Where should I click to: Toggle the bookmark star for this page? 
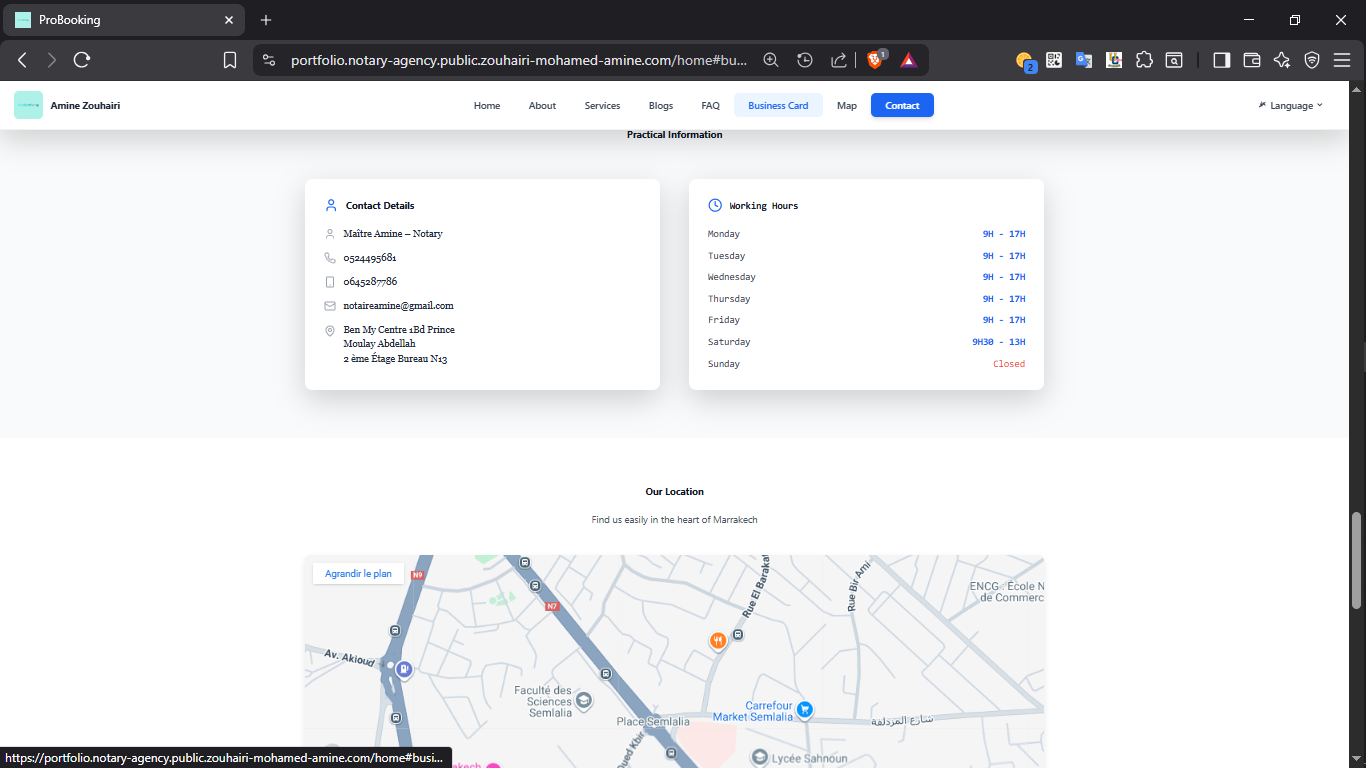(x=230, y=60)
